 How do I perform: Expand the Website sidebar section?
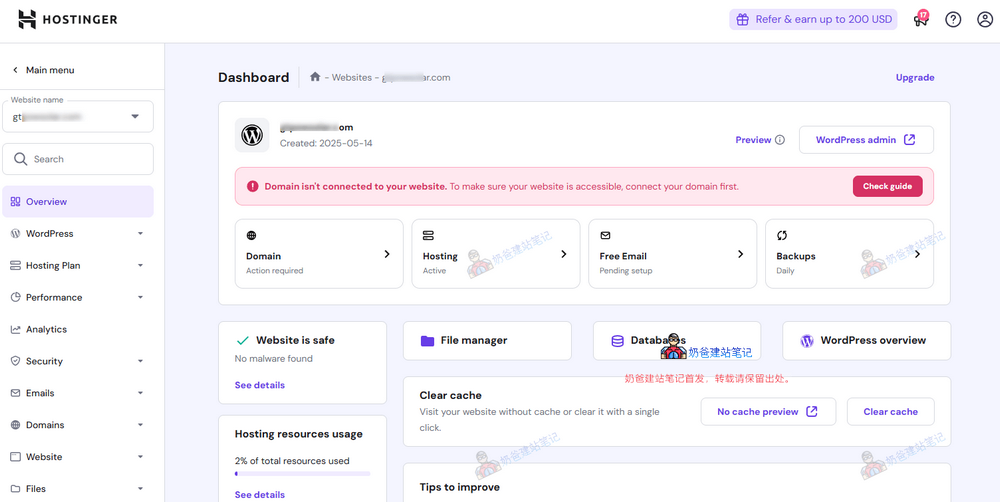(140, 457)
